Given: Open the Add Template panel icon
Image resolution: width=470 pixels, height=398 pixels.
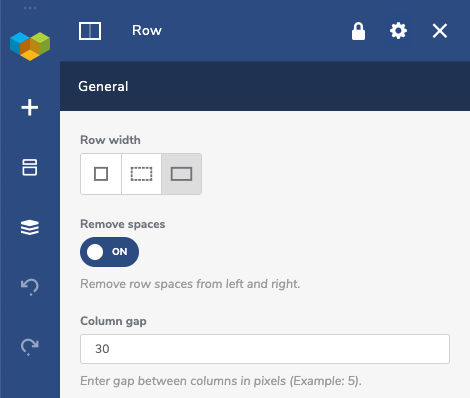Looking at the screenshot, I should click(x=30, y=167).
